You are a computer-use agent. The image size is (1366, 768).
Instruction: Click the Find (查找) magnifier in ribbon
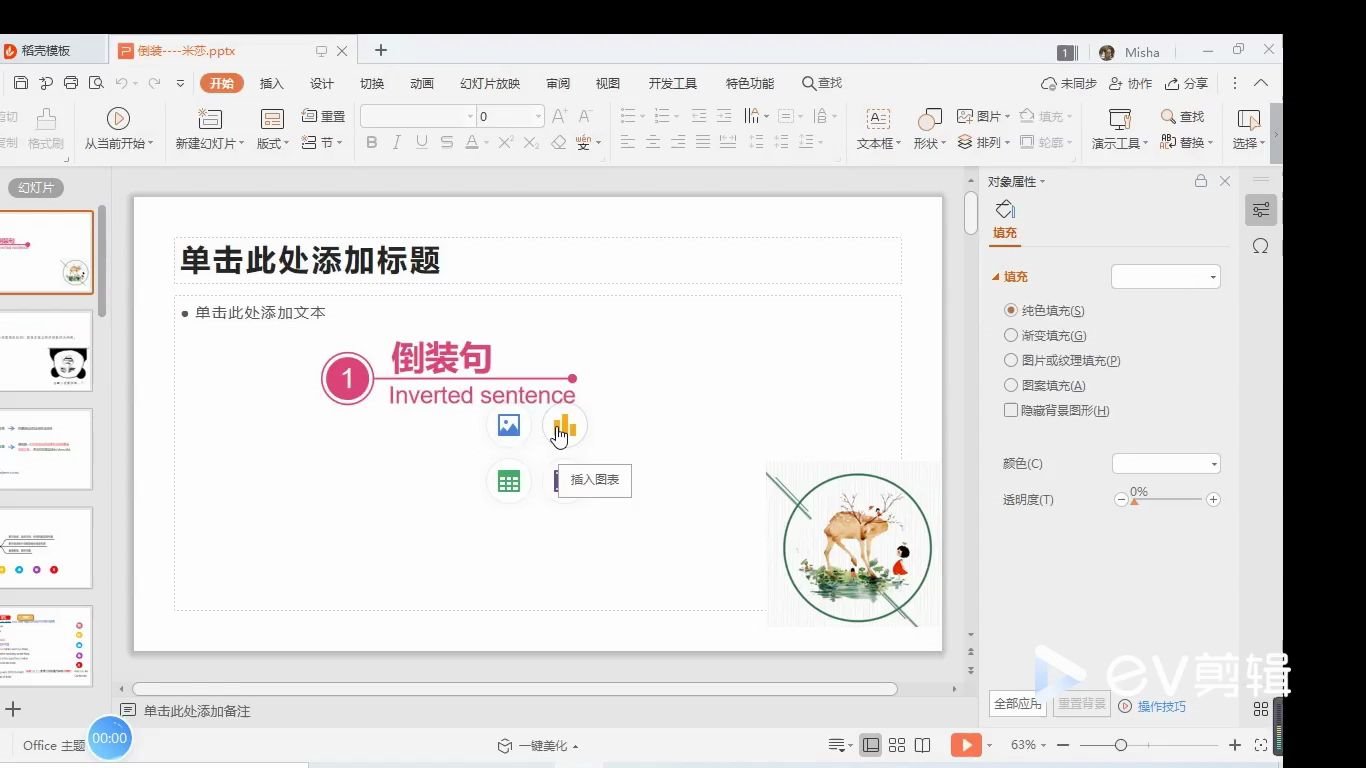[x=1183, y=116]
